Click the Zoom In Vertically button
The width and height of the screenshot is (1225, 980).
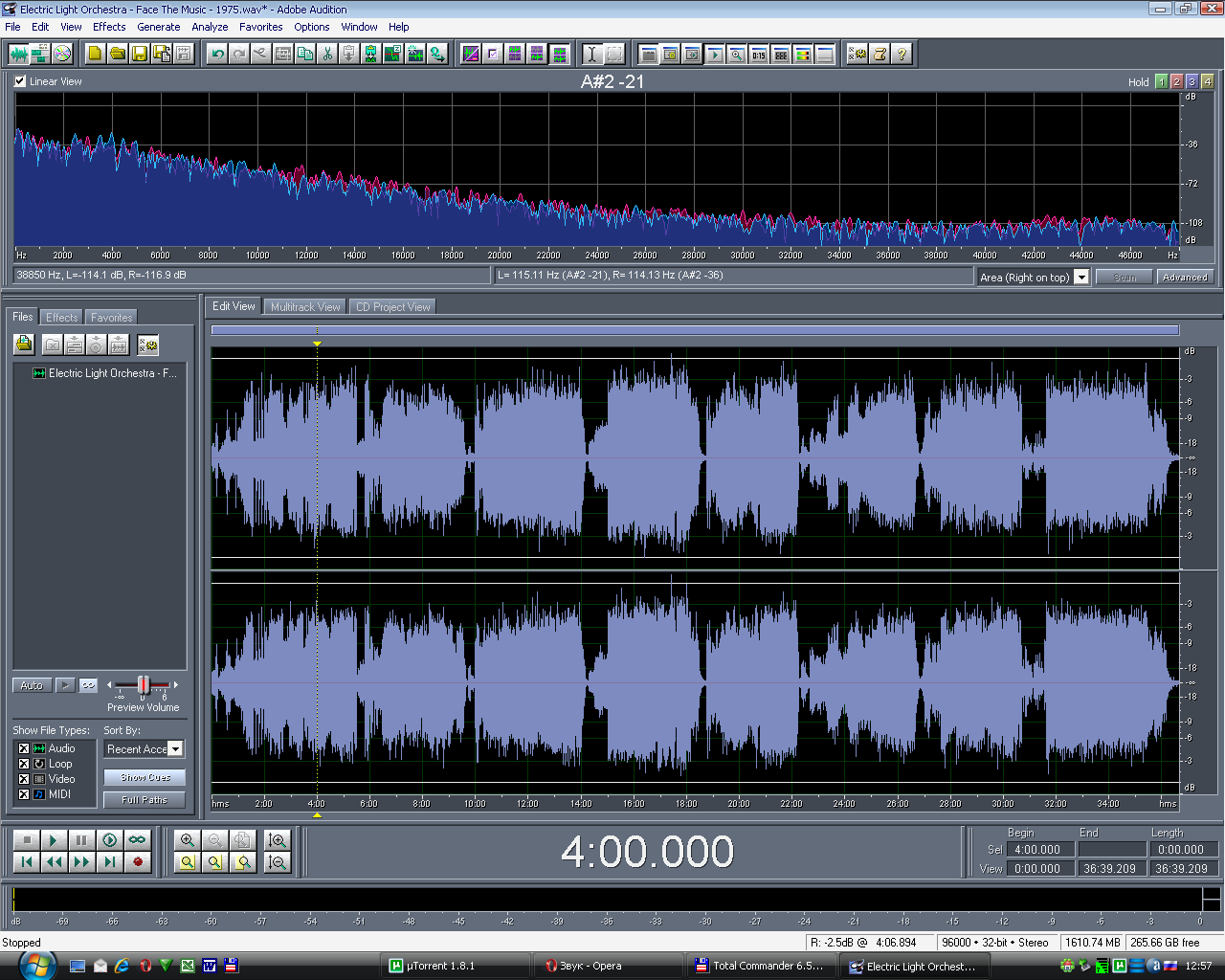click(x=278, y=840)
